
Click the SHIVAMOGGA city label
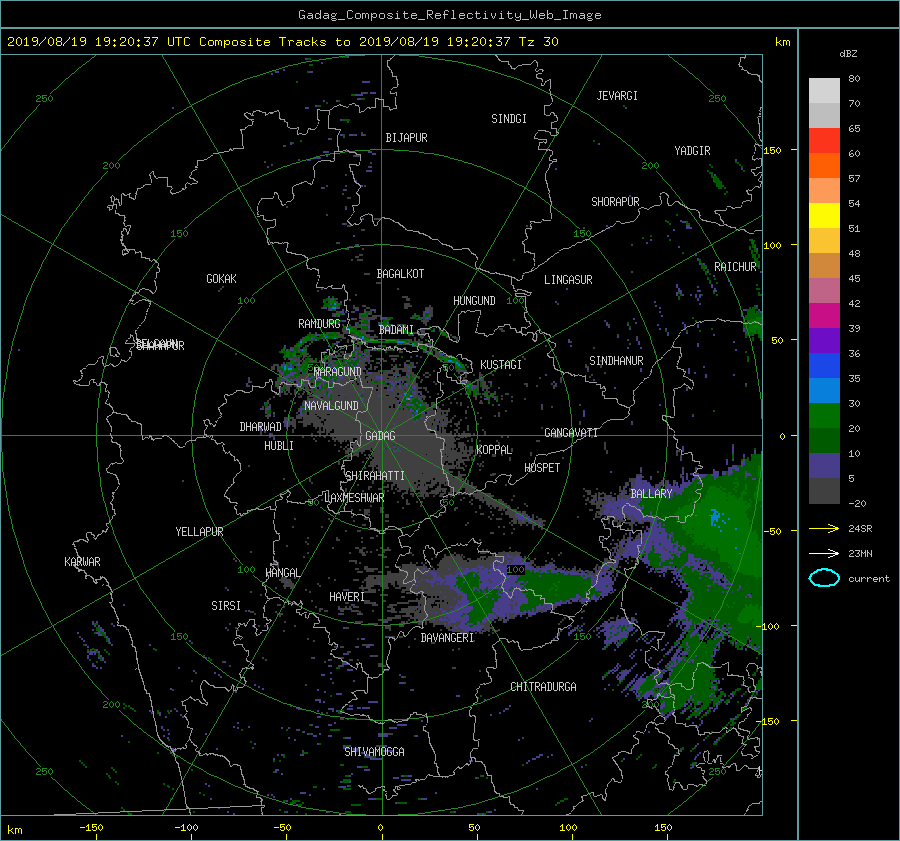pos(374,751)
